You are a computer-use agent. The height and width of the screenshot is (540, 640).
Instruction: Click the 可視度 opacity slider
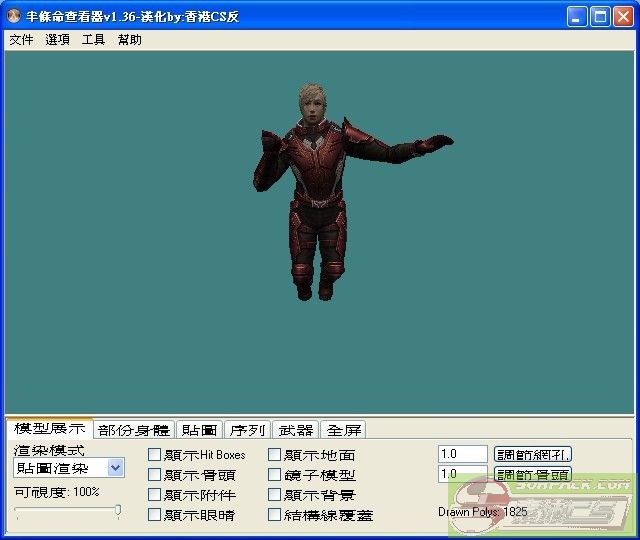pyautogui.click(x=67, y=511)
